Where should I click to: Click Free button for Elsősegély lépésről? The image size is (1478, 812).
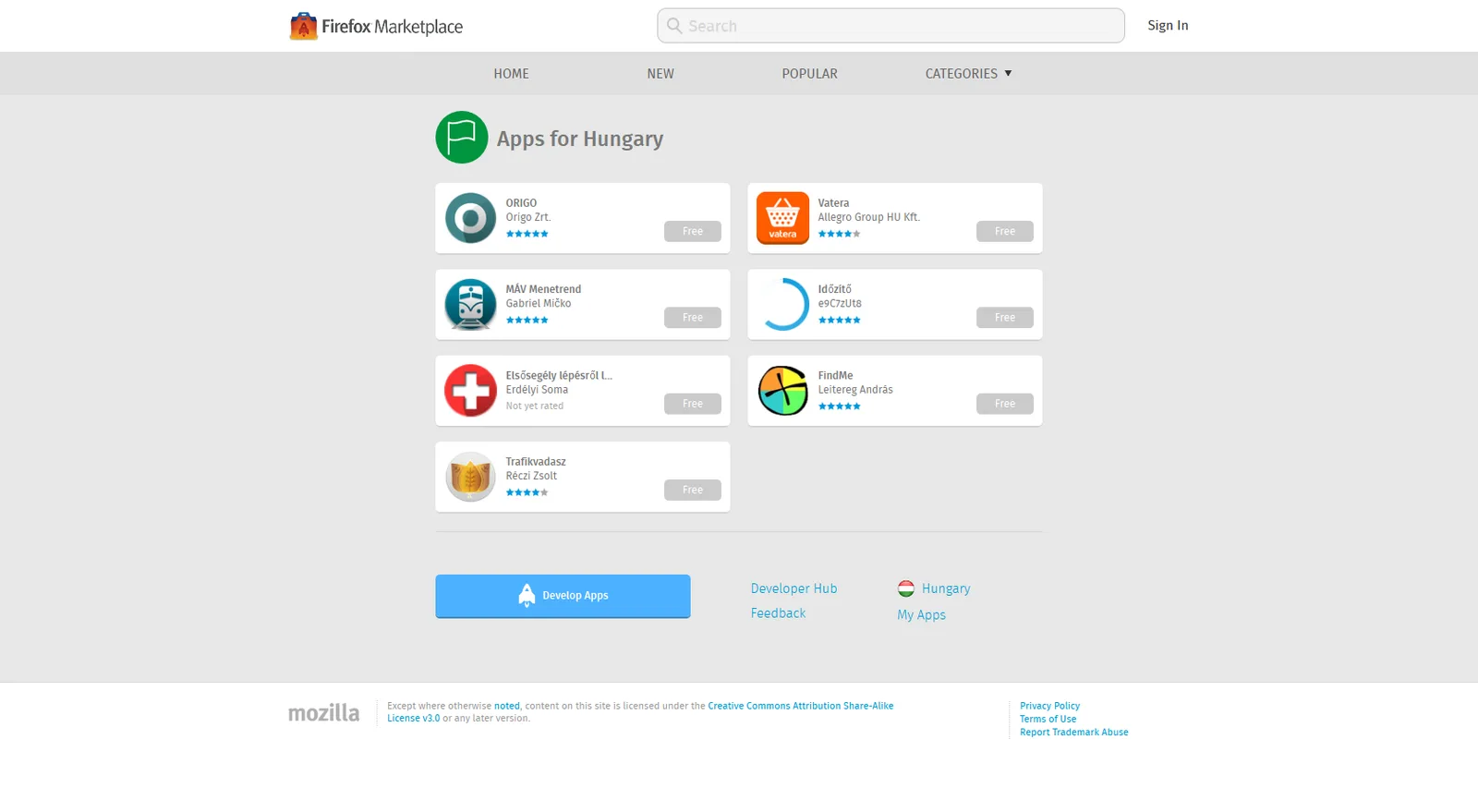pyautogui.click(x=693, y=404)
